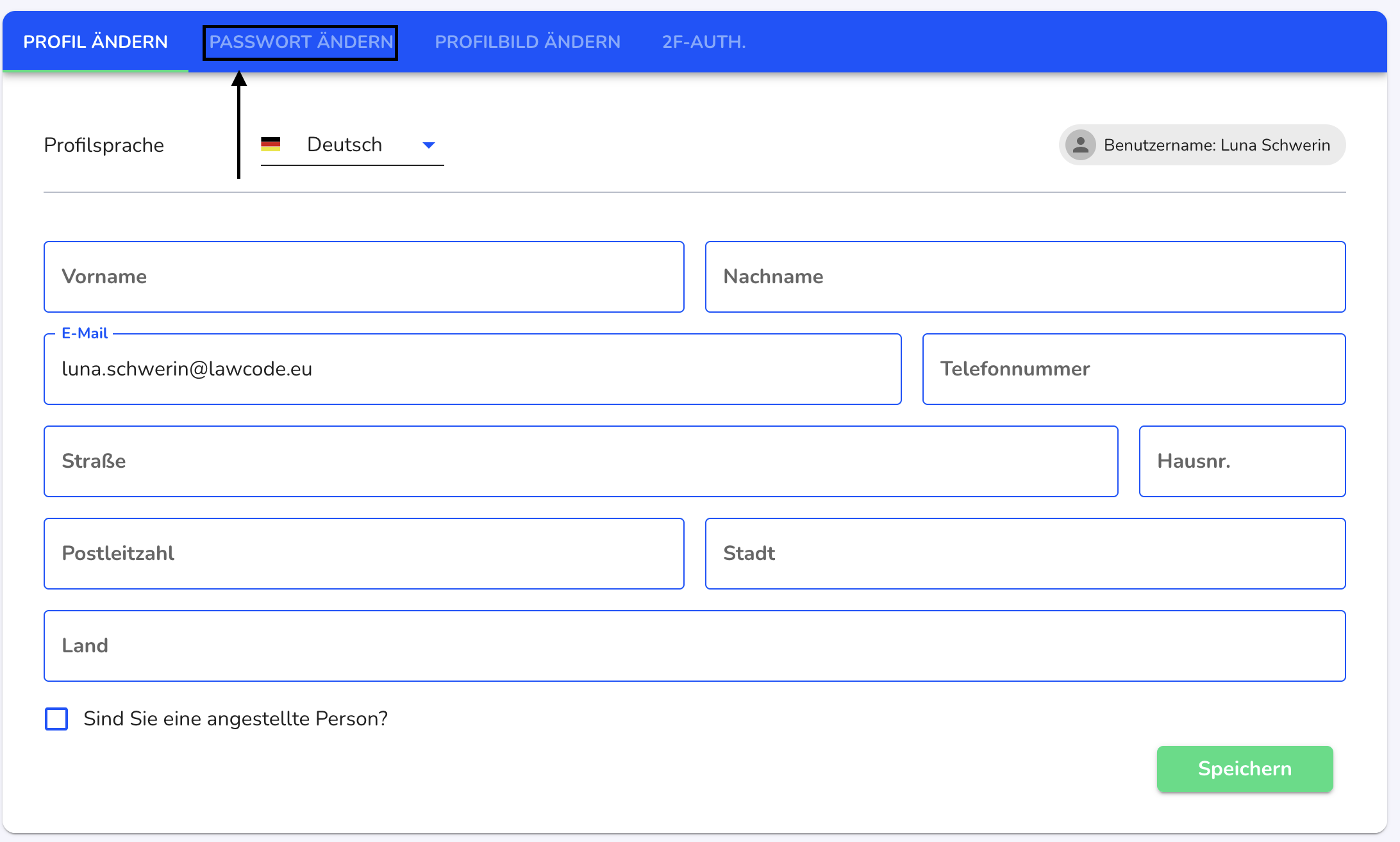Click into the E-Mail field

[472, 369]
